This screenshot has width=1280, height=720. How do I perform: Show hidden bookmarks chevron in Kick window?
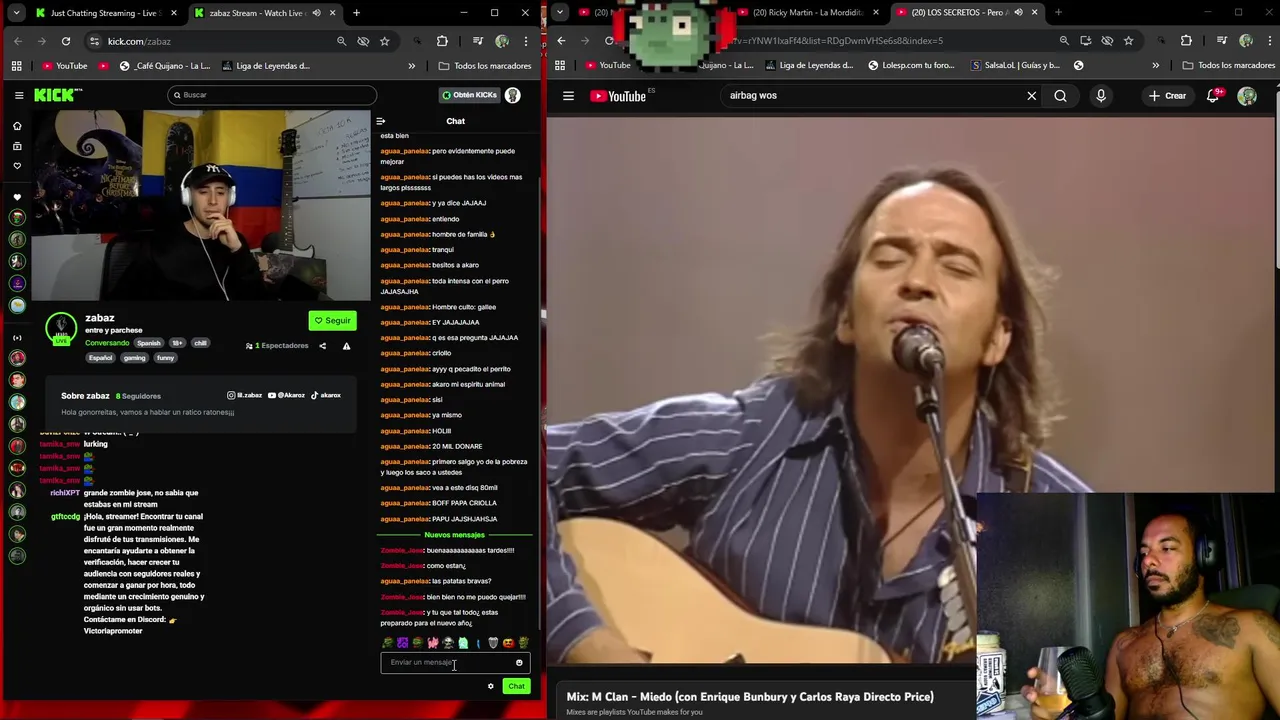point(411,66)
